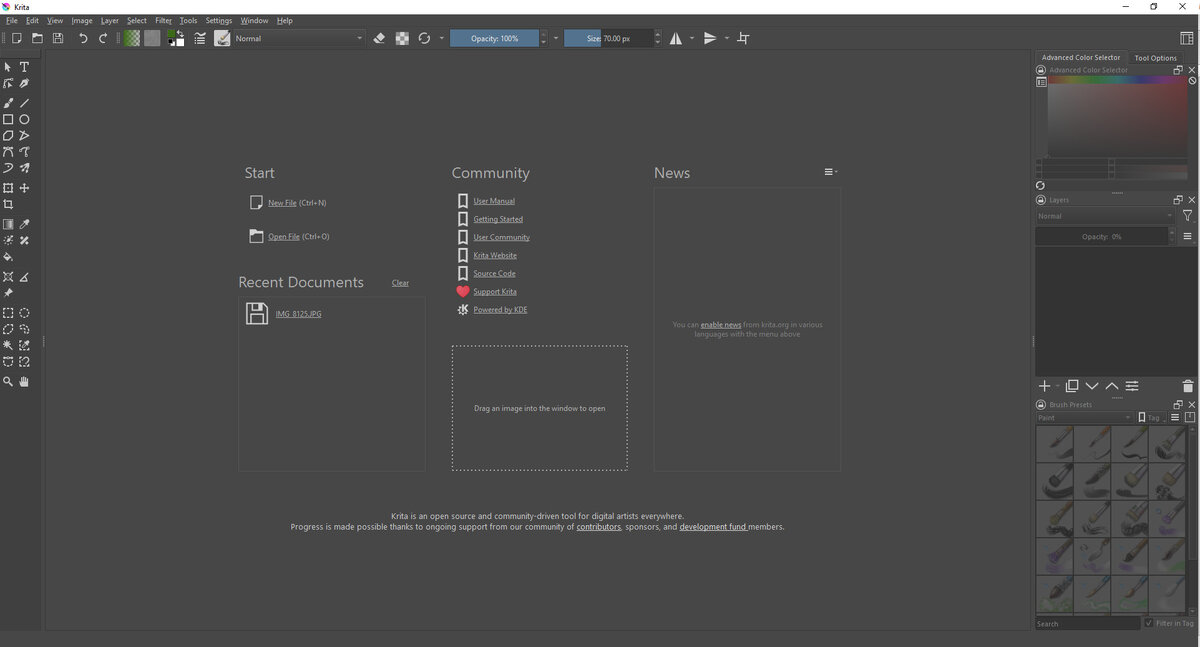Adjust the brush Opacity slider
The width and height of the screenshot is (1200, 647).
[494, 38]
